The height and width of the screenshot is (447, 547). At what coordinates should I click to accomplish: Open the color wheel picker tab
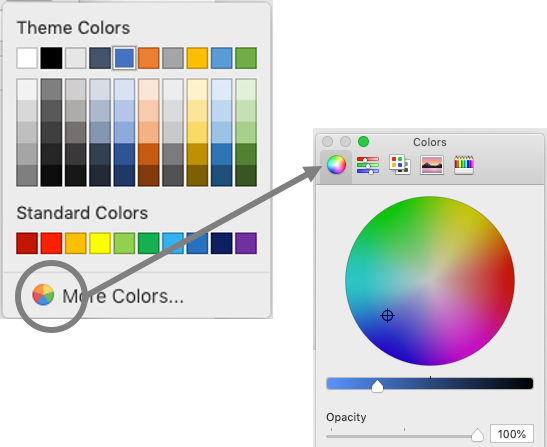pos(336,165)
